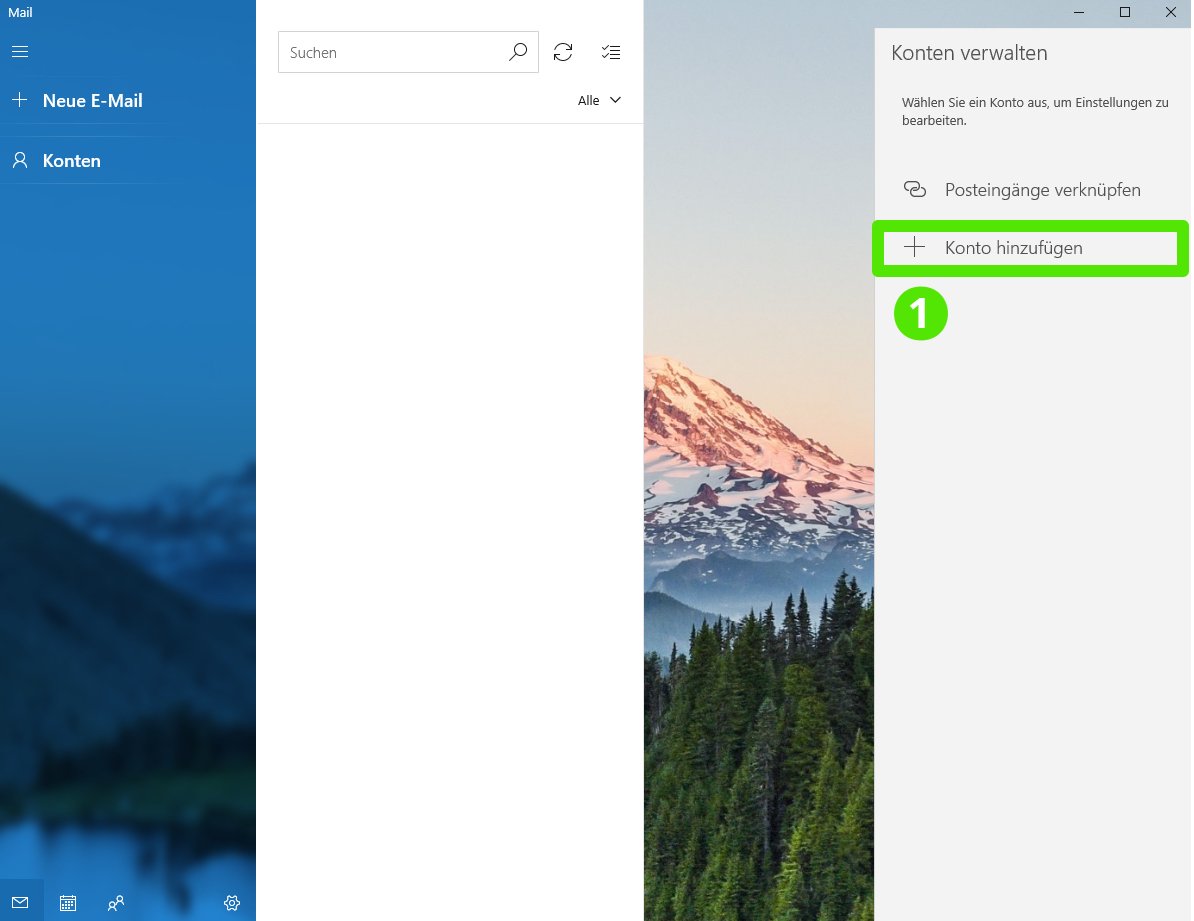Viewport: 1194px width, 921px height.
Task: Click the link icon for Posteingänge verknüpfen
Action: click(x=915, y=189)
